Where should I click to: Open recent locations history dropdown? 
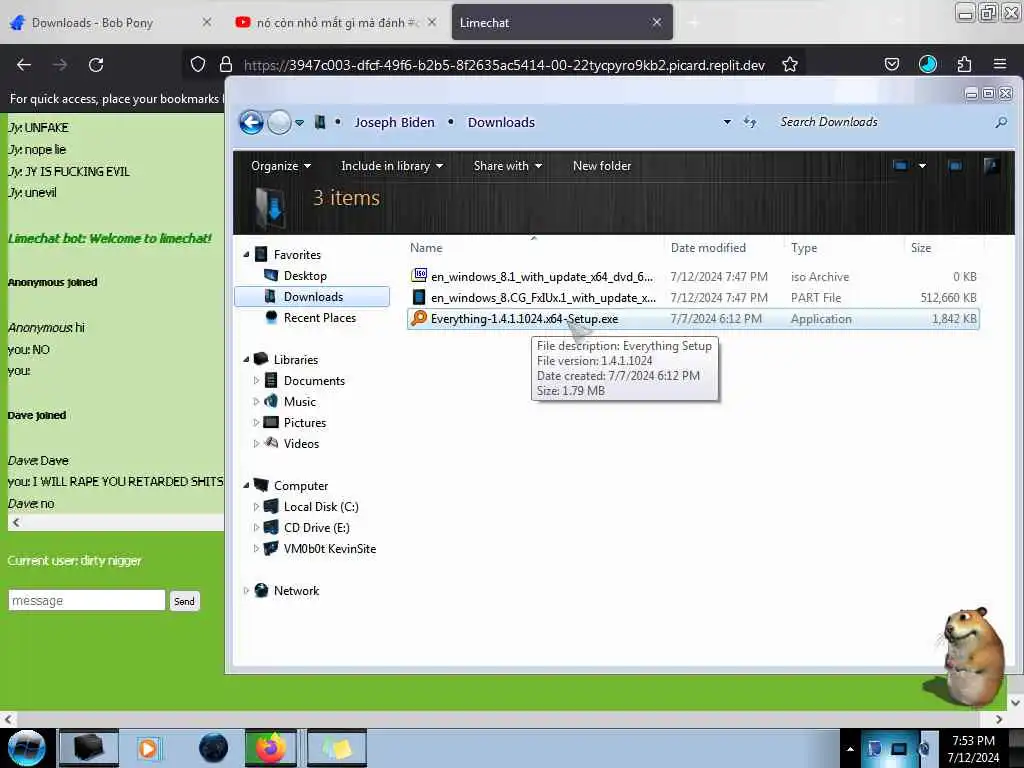point(299,123)
